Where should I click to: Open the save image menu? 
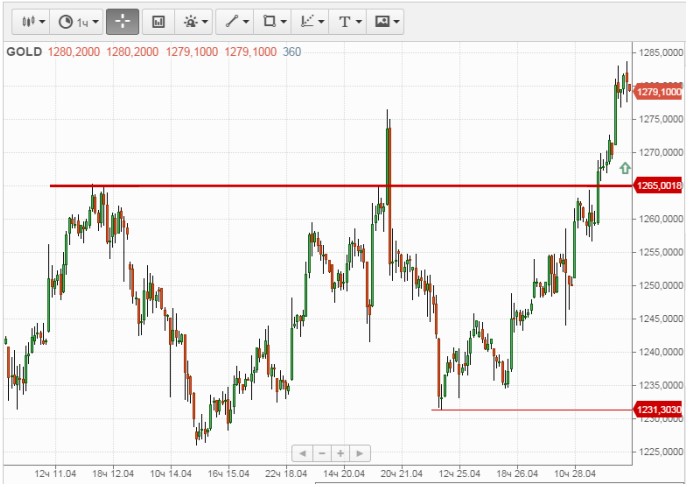[385, 22]
